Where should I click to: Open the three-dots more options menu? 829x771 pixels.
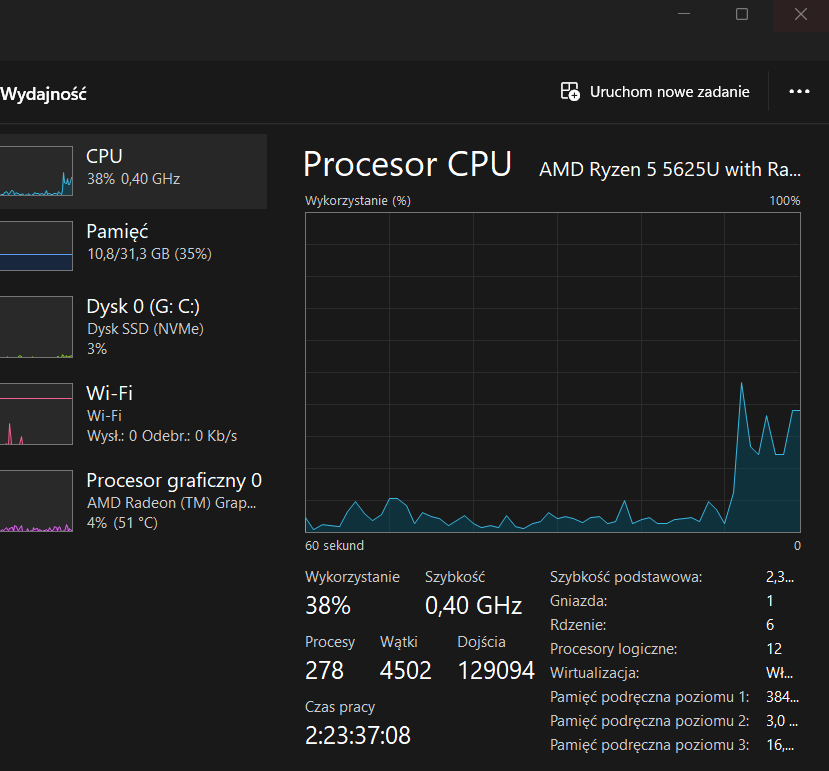pos(799,91)
